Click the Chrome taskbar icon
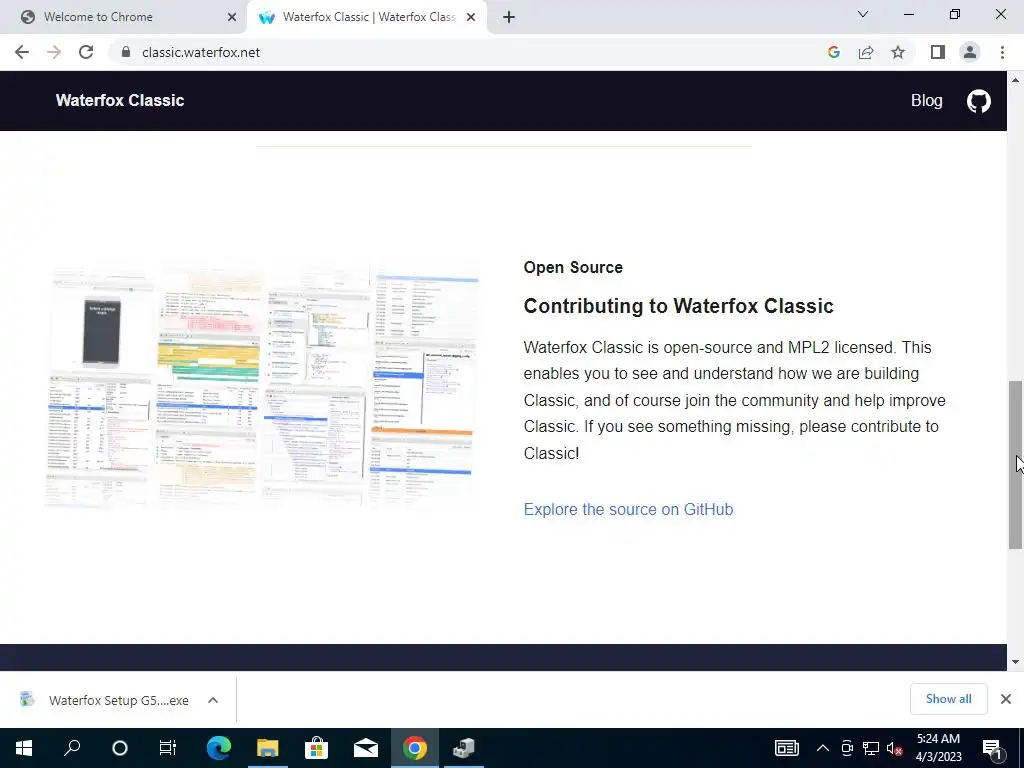 415,748
